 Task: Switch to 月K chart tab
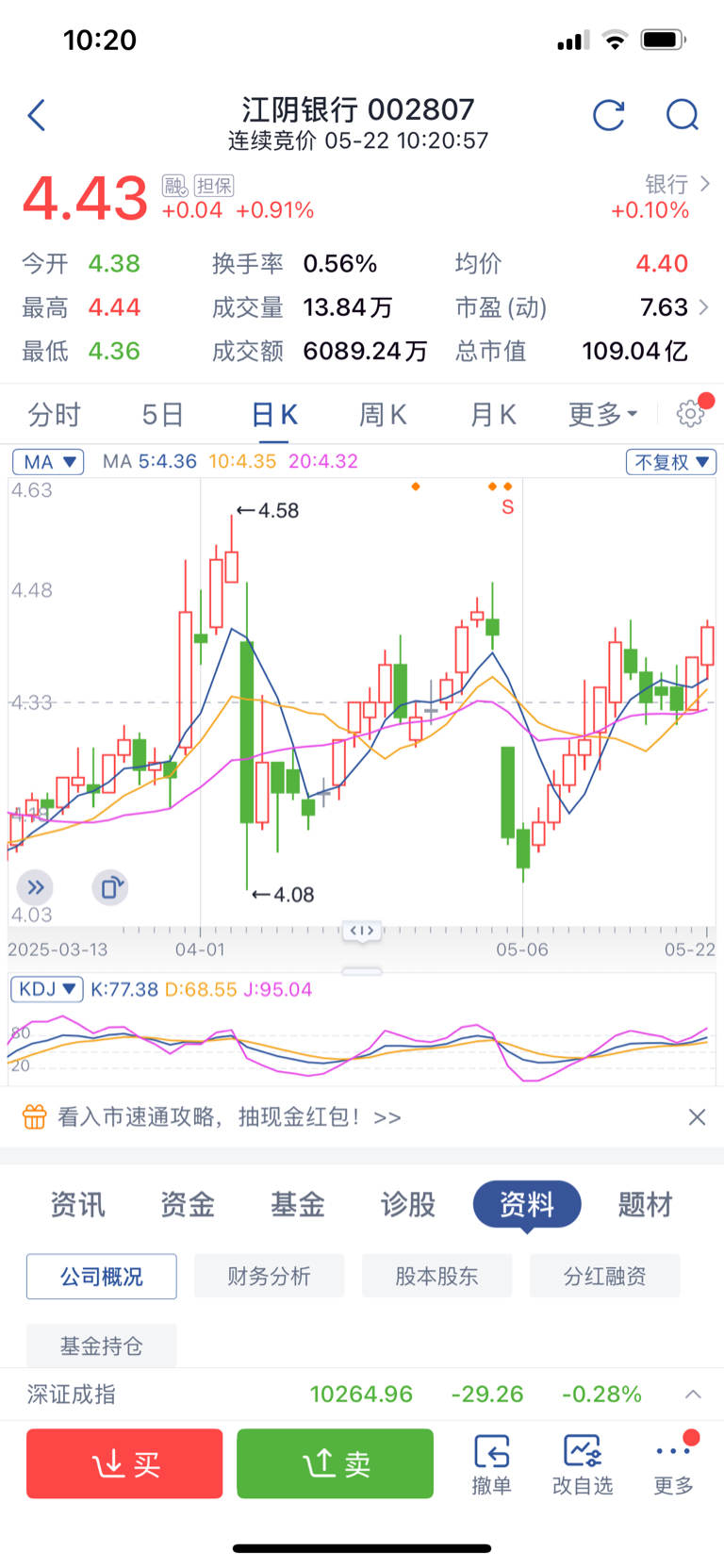(x=493, y=414)
